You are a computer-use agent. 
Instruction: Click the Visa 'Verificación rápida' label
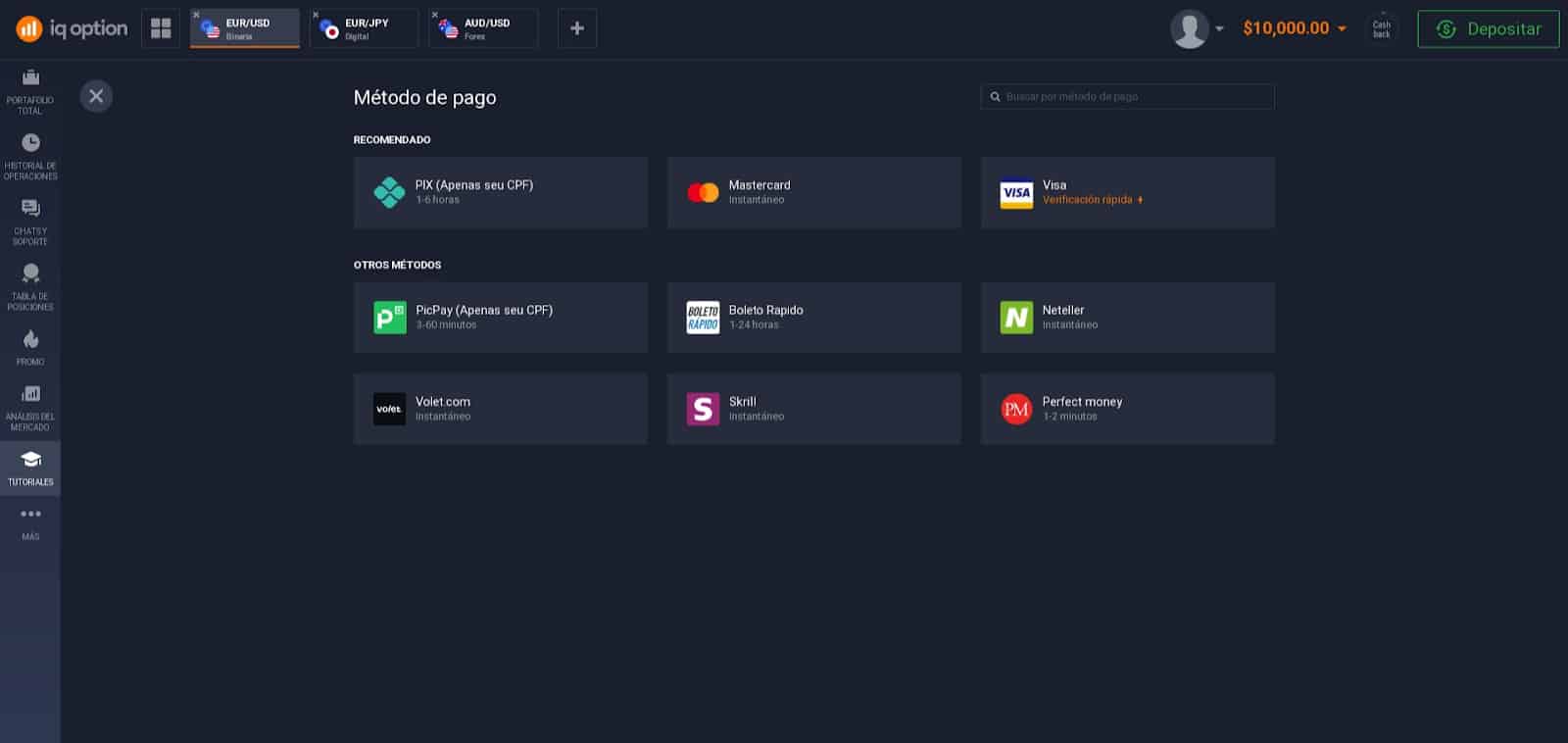pyautogui.click(x=1093, y=200)
